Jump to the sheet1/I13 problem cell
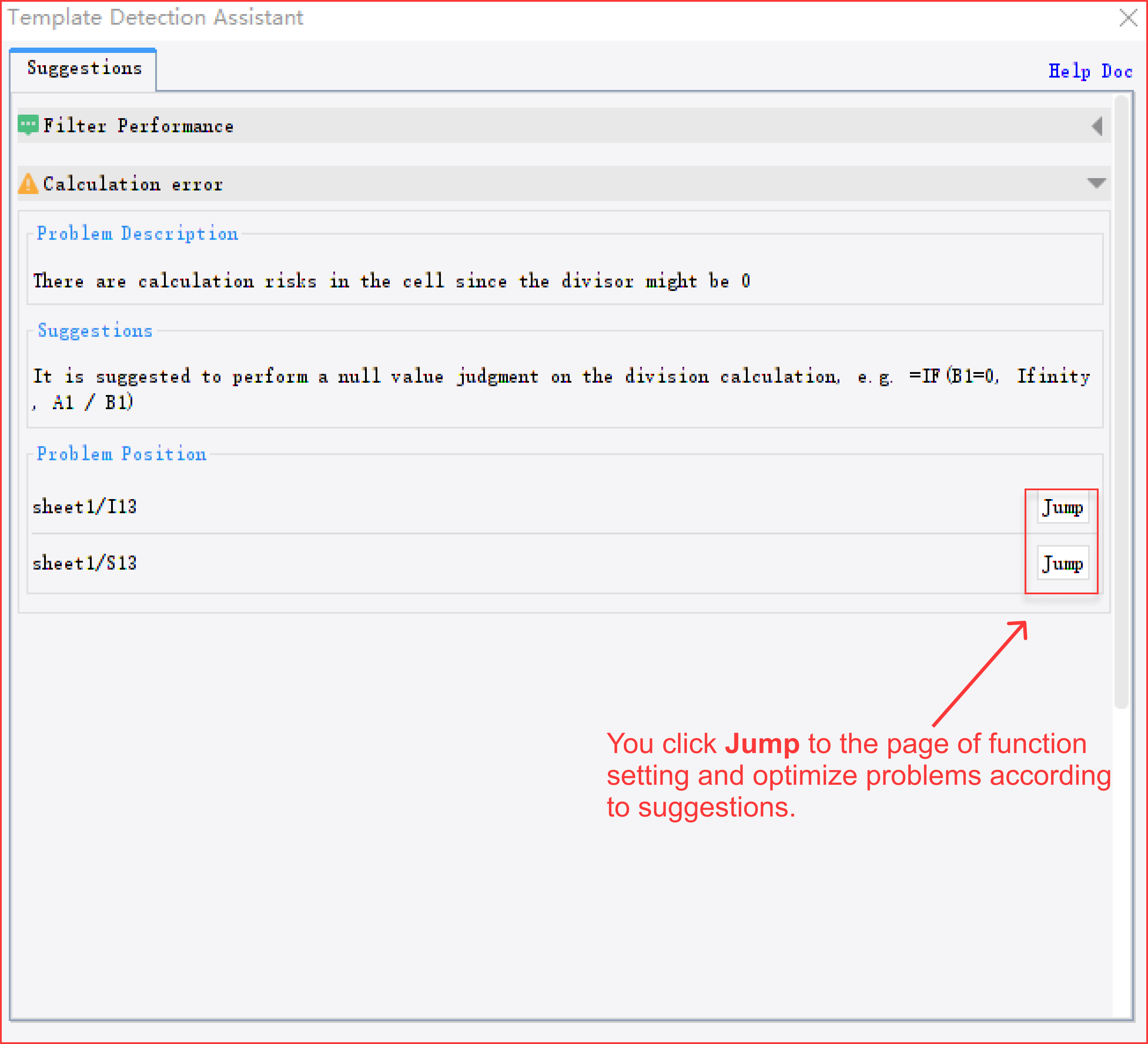This screenshot has width=1148, height=1044. (x=1062, y=508)
